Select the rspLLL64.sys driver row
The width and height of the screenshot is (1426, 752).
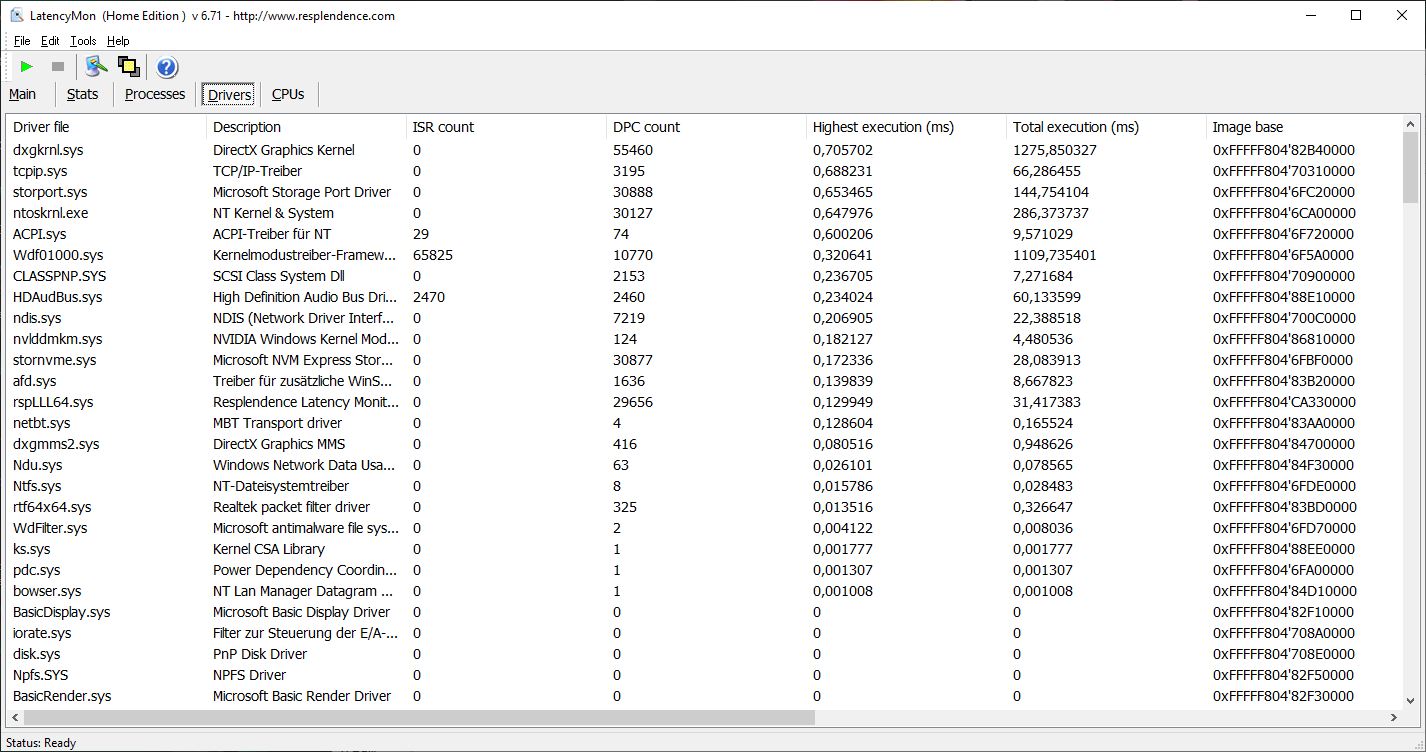(704, 402)
